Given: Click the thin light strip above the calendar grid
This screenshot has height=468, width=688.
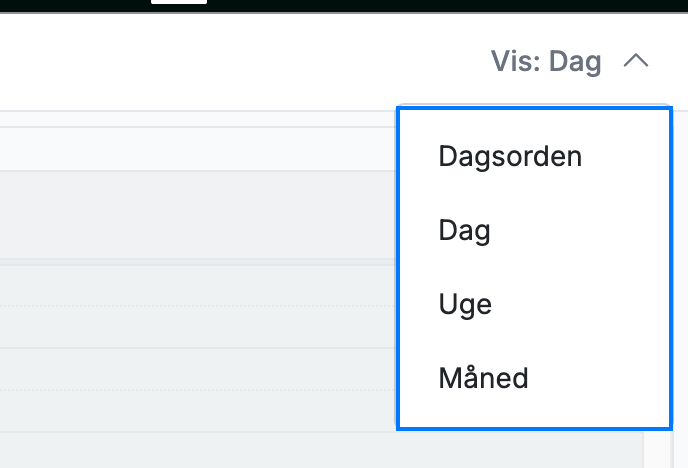Looking at the screenshot, I should [x=198, y=119].
